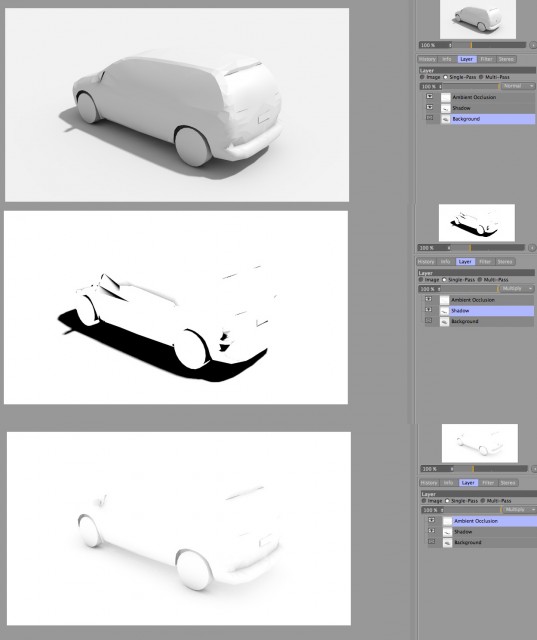Click the Shadow layer thumbnail icon in the bottom panel
The image size is (537, 640).
click(447, 532)
